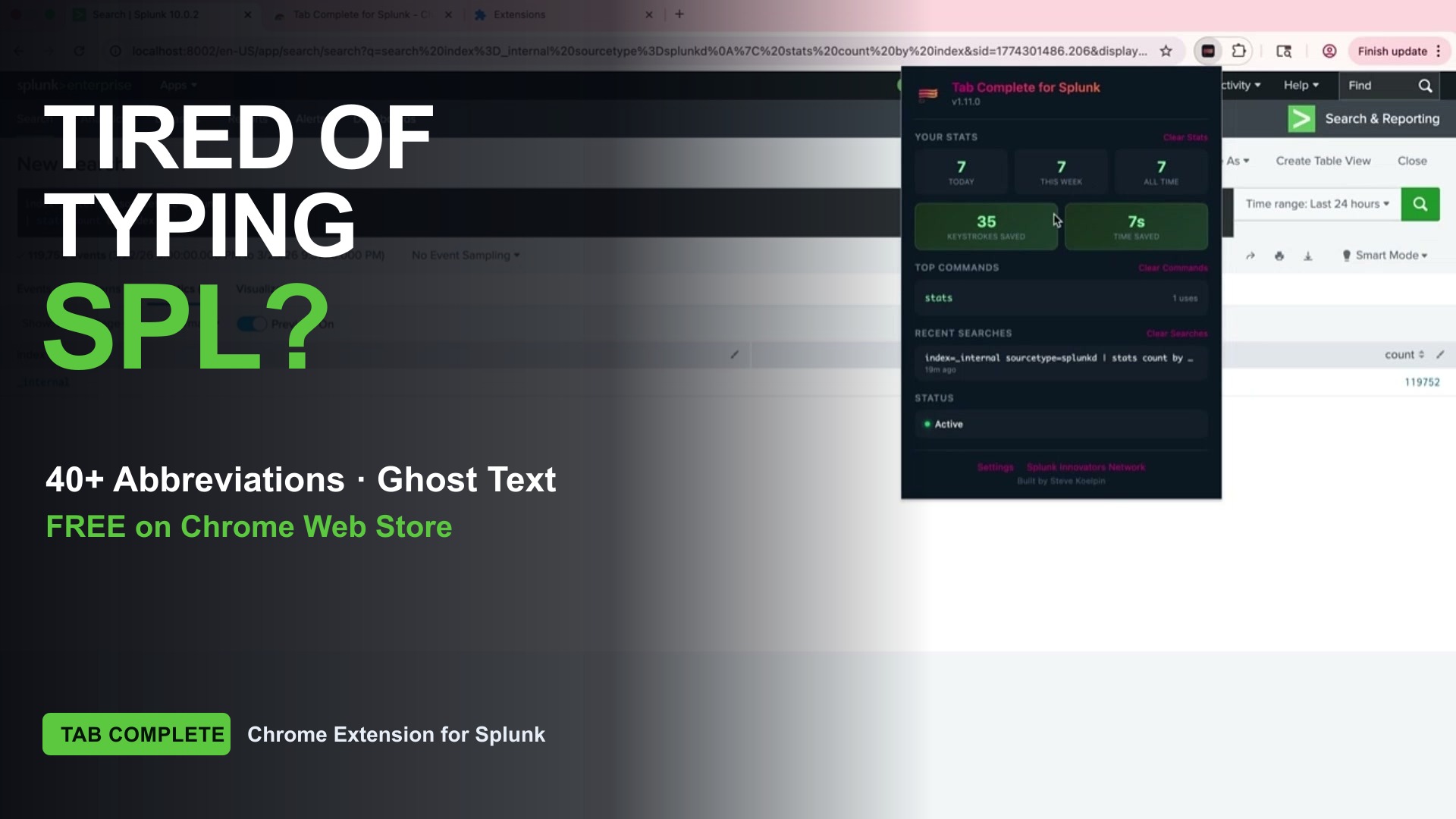Image resolution: width=1456 pixels, height=819 pixels.
Task: Click the edit pencil next to count
Action: click(x=1440, y=354)
